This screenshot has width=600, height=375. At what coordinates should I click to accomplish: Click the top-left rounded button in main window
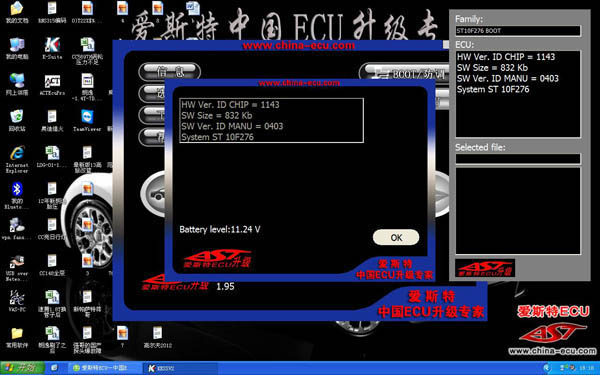(x=170, y=72)
